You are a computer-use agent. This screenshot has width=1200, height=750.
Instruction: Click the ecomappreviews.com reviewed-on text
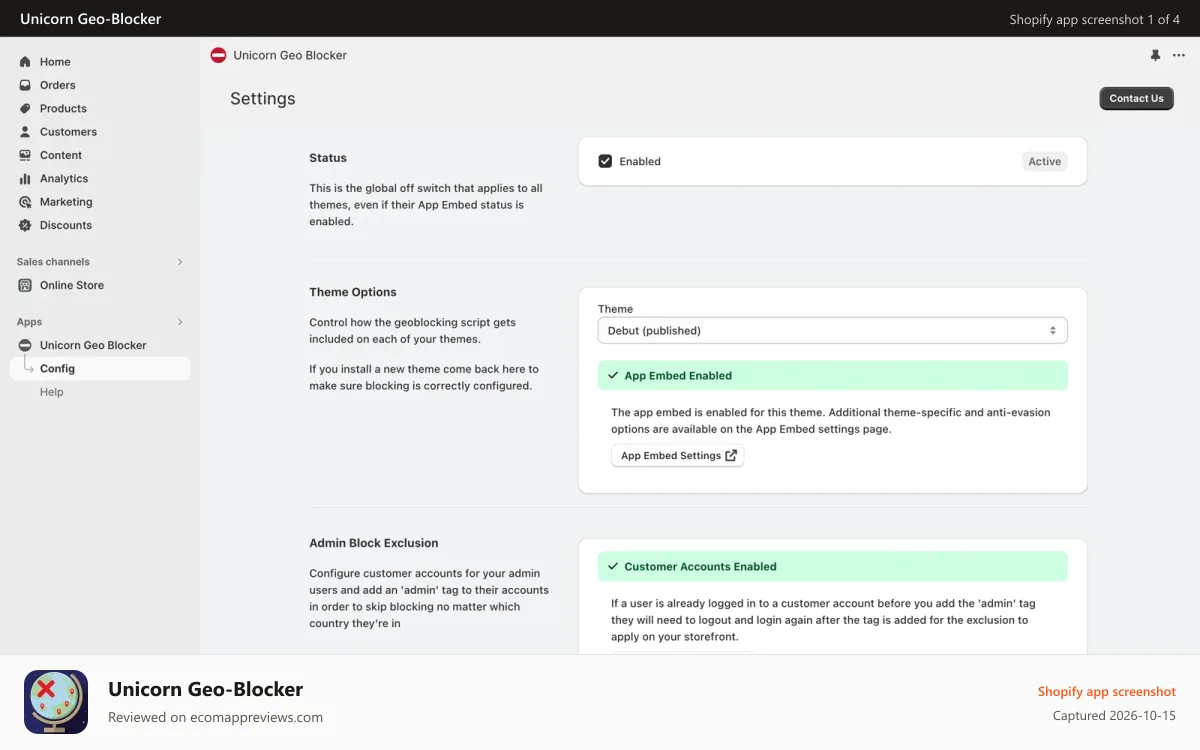coord(215,717)
